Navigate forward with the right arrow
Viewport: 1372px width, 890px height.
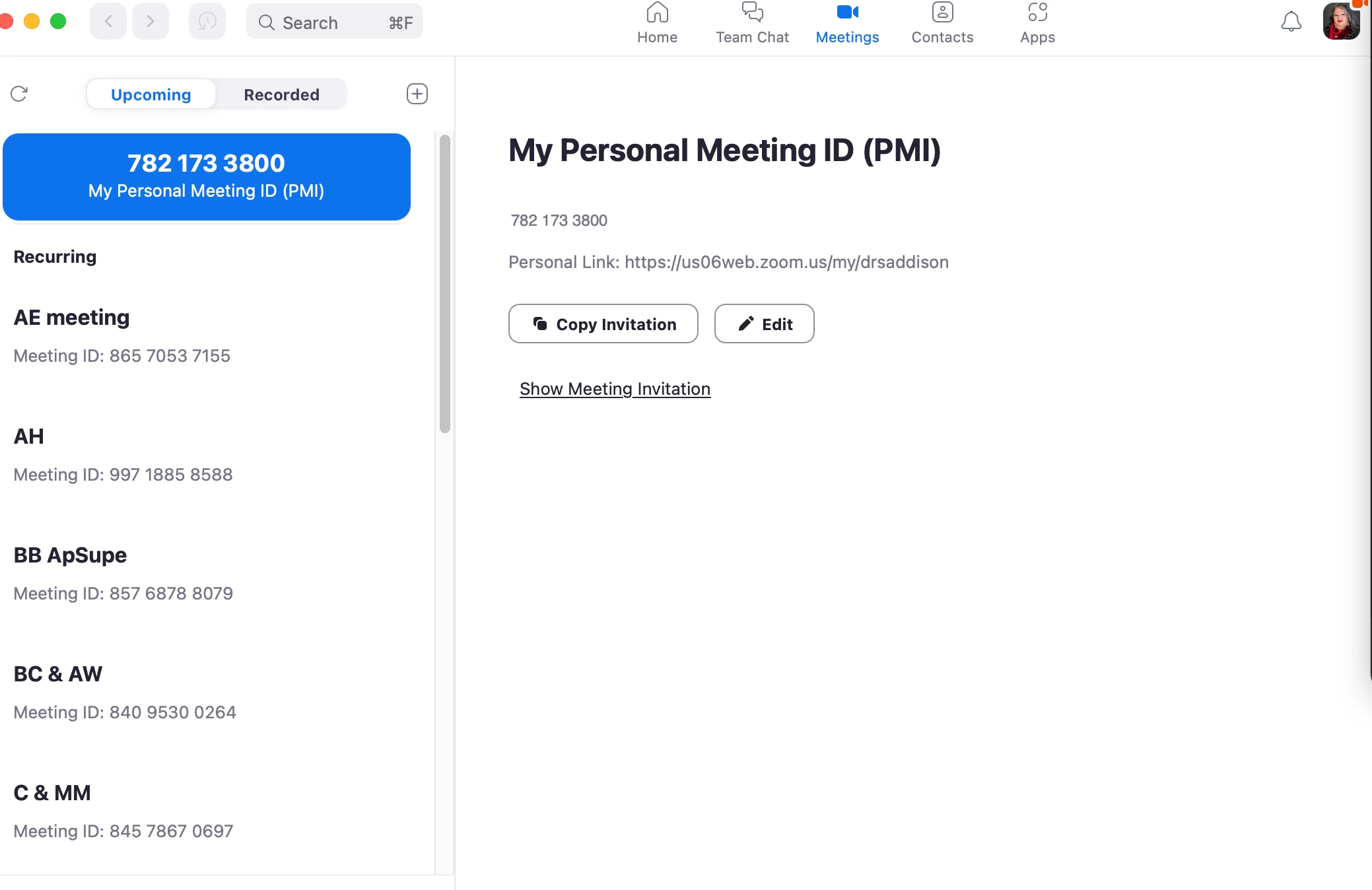(151, 22)
